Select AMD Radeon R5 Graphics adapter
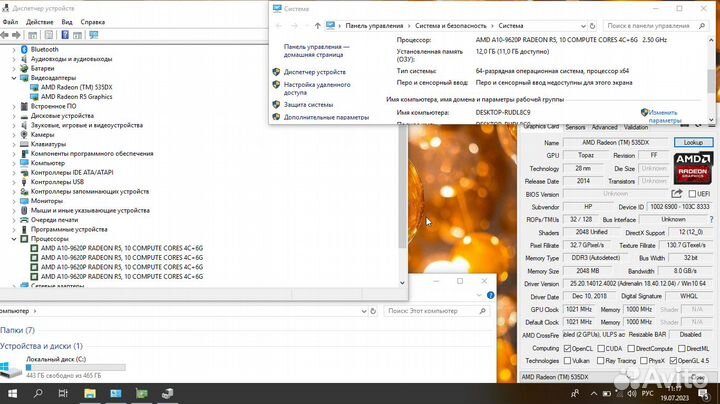This screenshot has height=404, width=720. [x=76, y=96]
